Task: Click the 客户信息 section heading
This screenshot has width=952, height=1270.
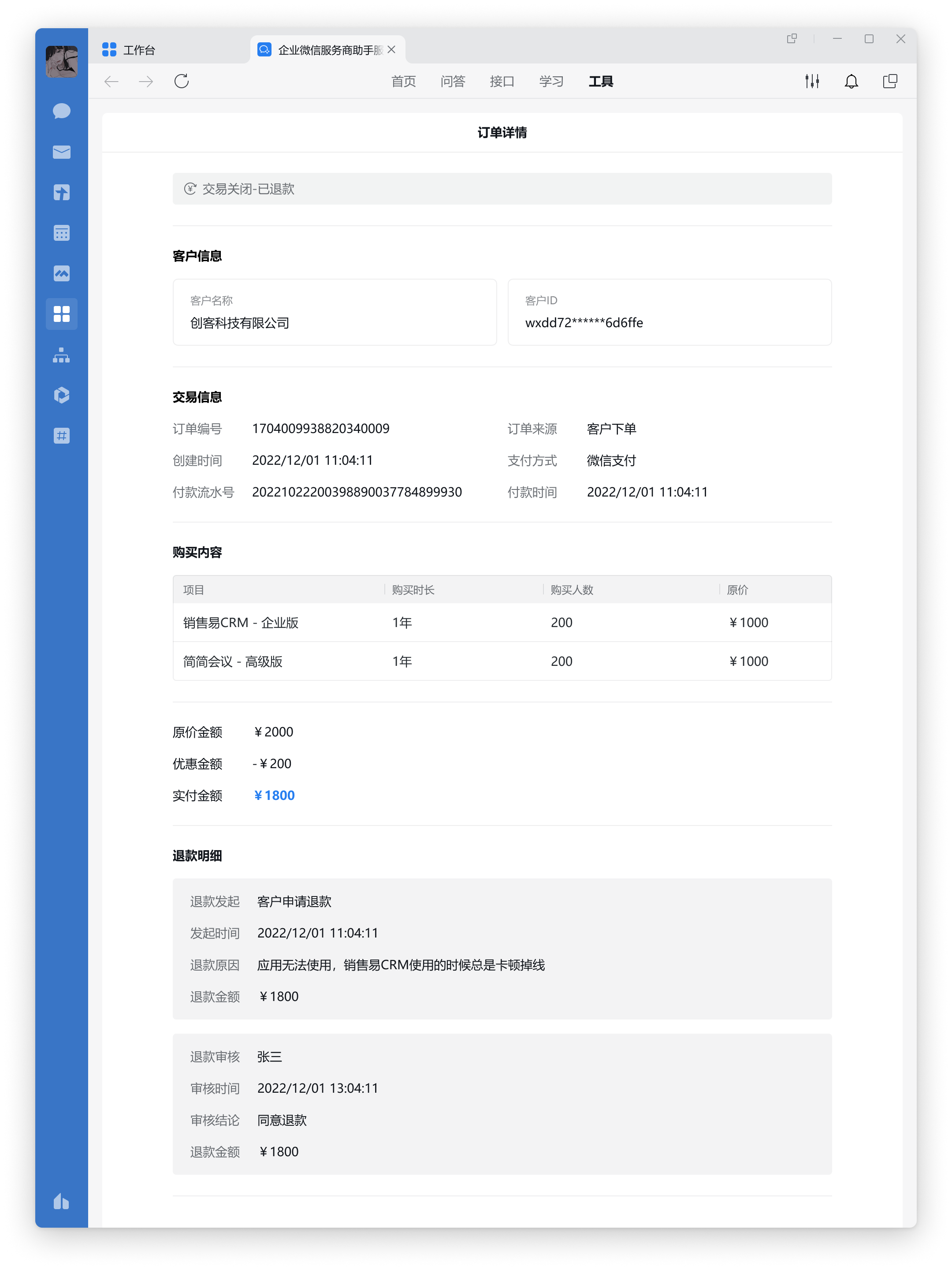Action: 197,256
